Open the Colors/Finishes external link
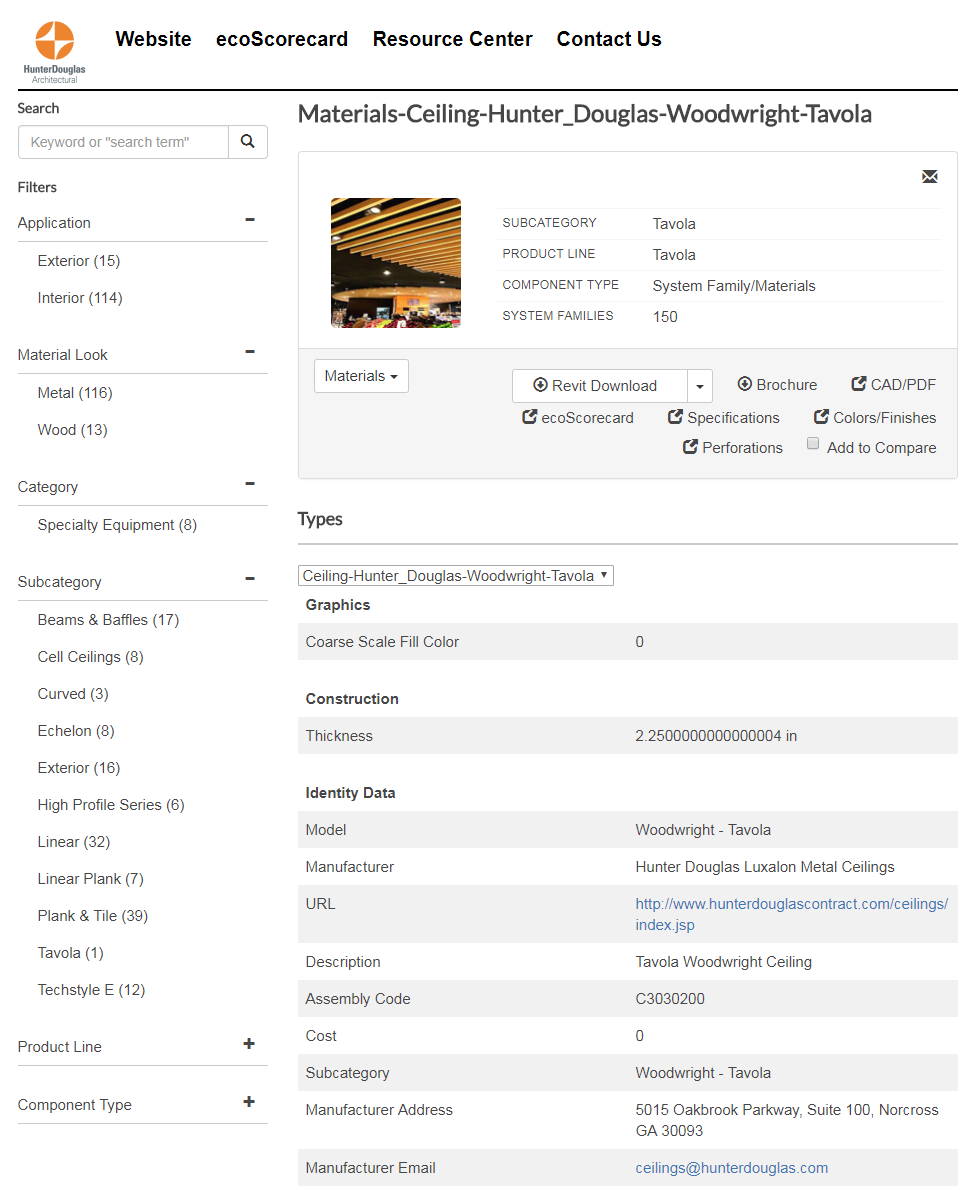The image size is (980, 1199). 875,418
